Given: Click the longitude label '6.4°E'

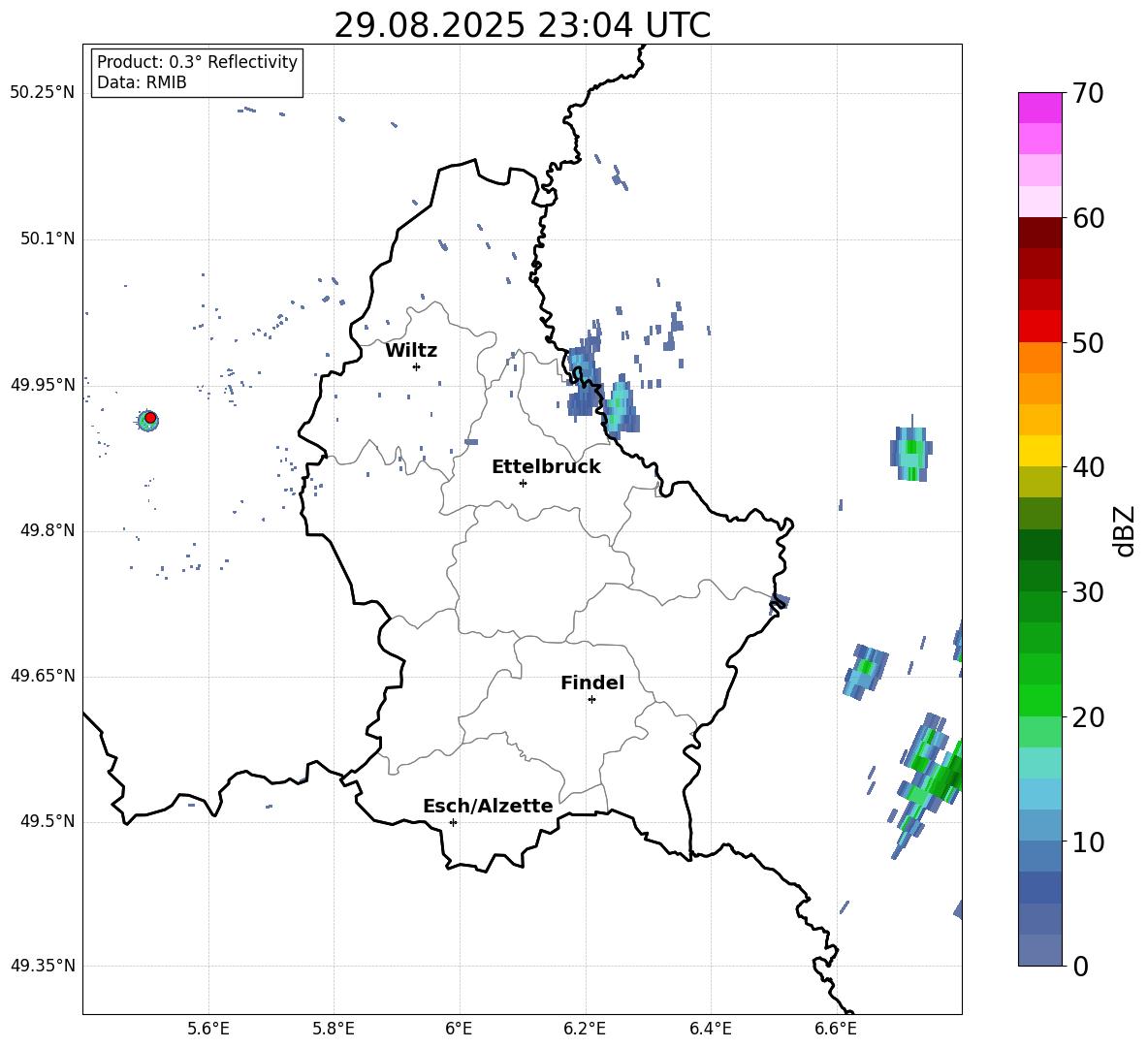Looking at the screenshot, I should pyautogui.click(x=710, y=1029).
